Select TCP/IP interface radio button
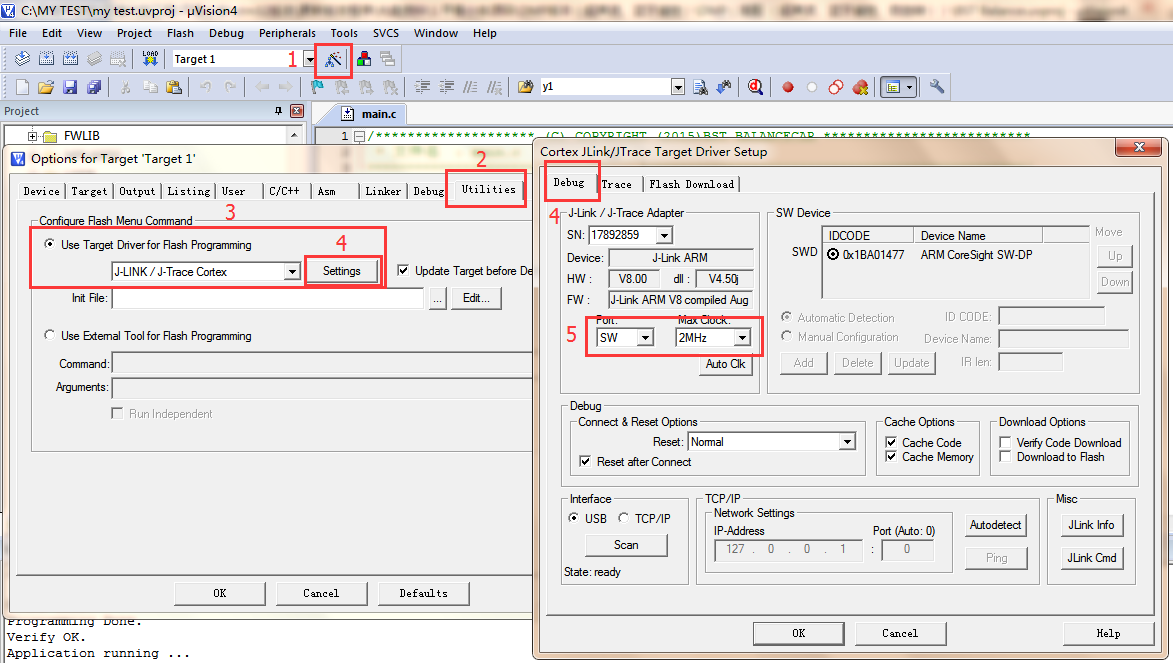The width and height of the screenshot is (1173, 663). coord(623,518)
